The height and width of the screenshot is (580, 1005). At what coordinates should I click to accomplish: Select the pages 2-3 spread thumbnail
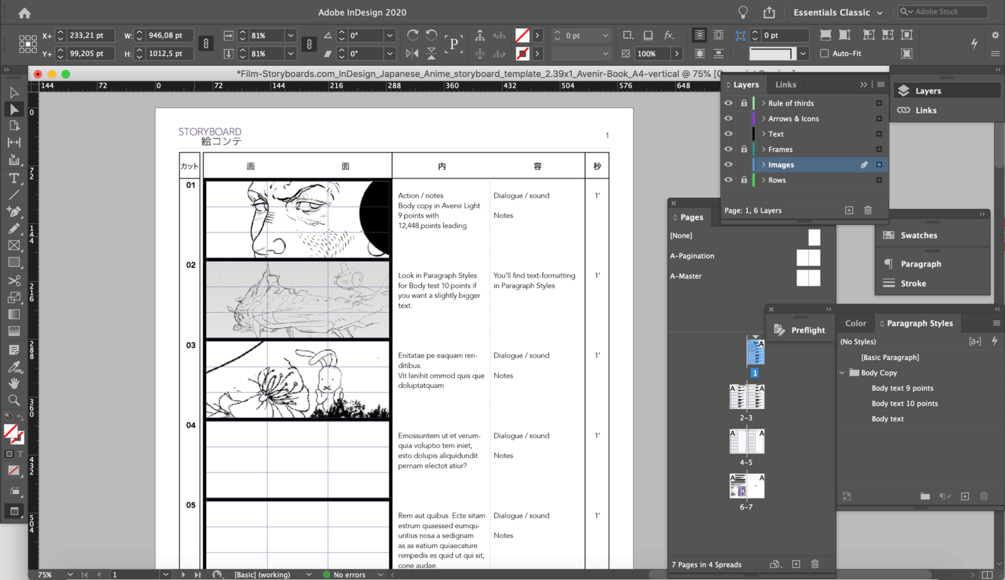[x=746, y=397]
